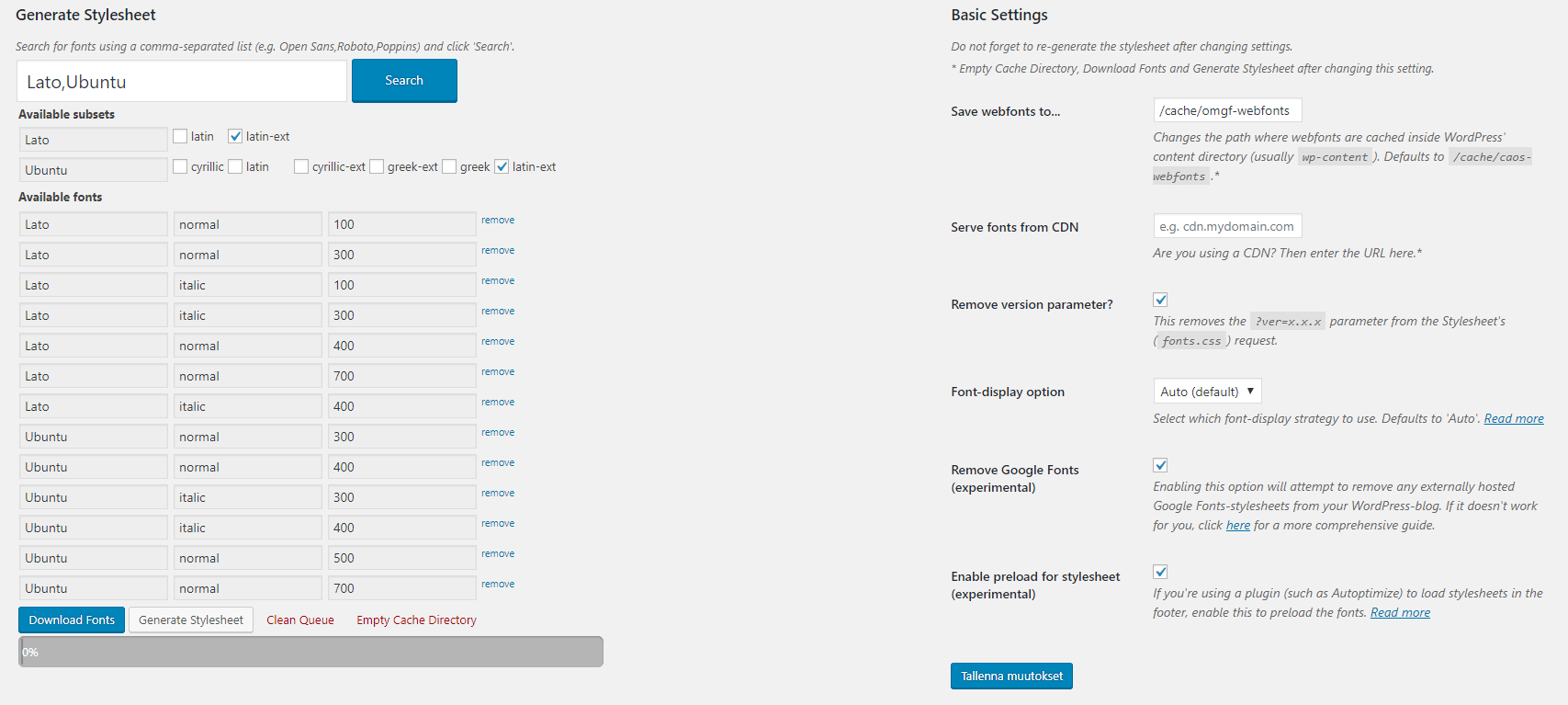This screenshot has width=1568, height=705.
Task: Remove the Ubuntu normal 700 font
Action: click(498, 585)
